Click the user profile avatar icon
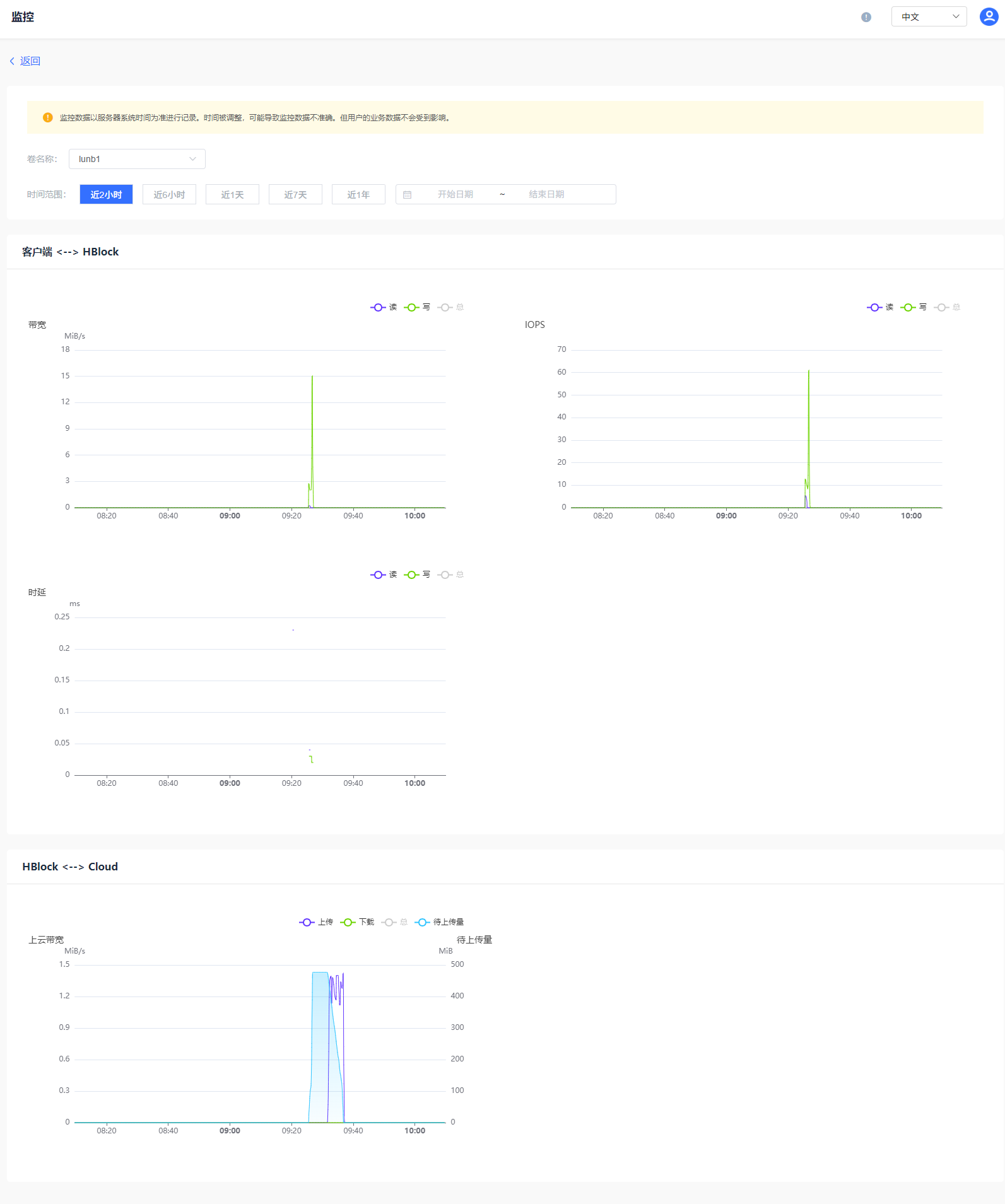1005x1204 pixels. 989,17
